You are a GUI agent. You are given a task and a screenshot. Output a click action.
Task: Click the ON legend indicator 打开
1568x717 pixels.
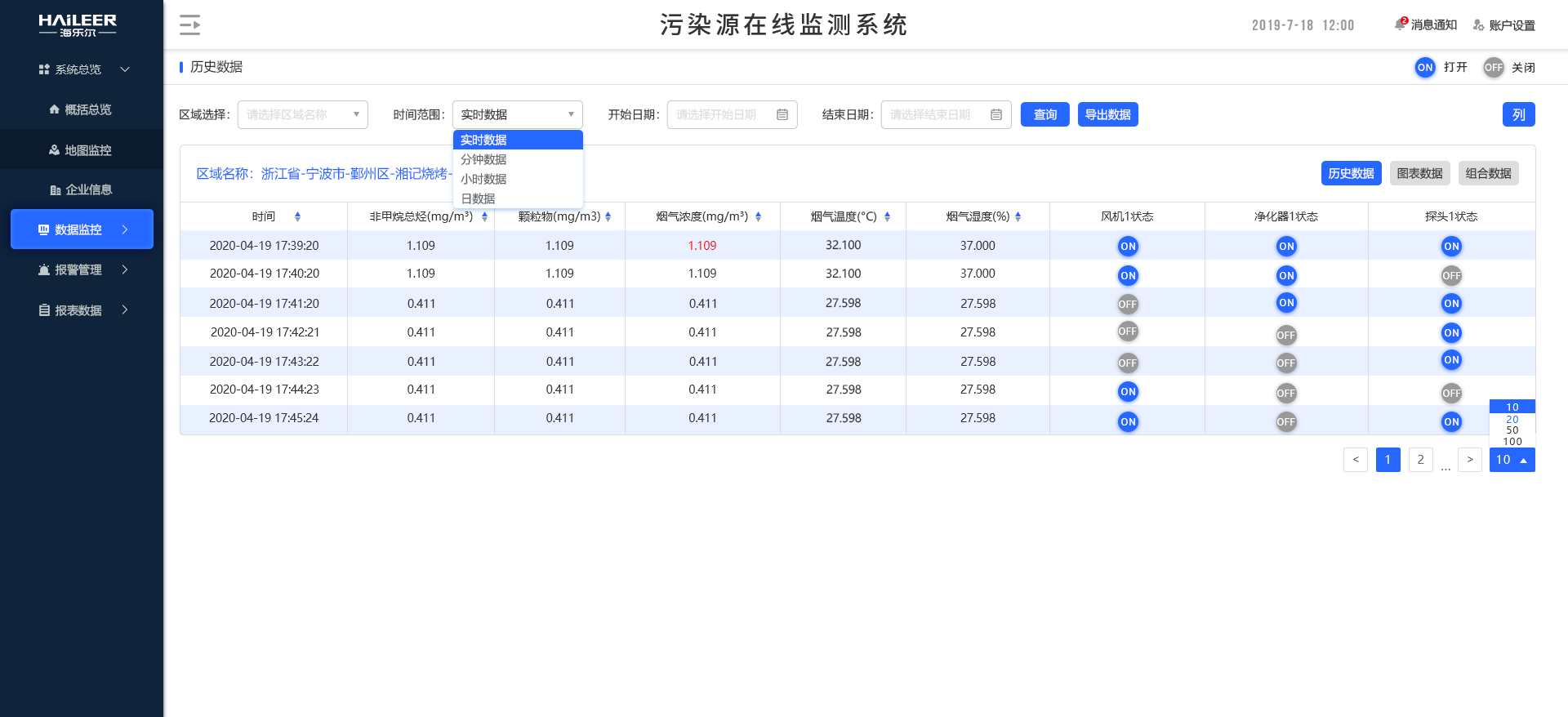pos(1425,68)
